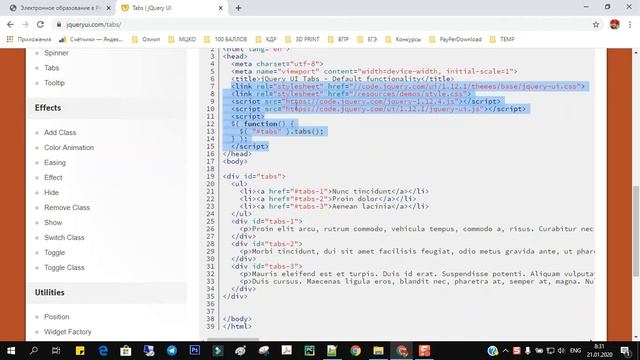Viewport: 640px width, 360px height.
Task: Reload the jqueryui.com page
Action: point(40,24)
